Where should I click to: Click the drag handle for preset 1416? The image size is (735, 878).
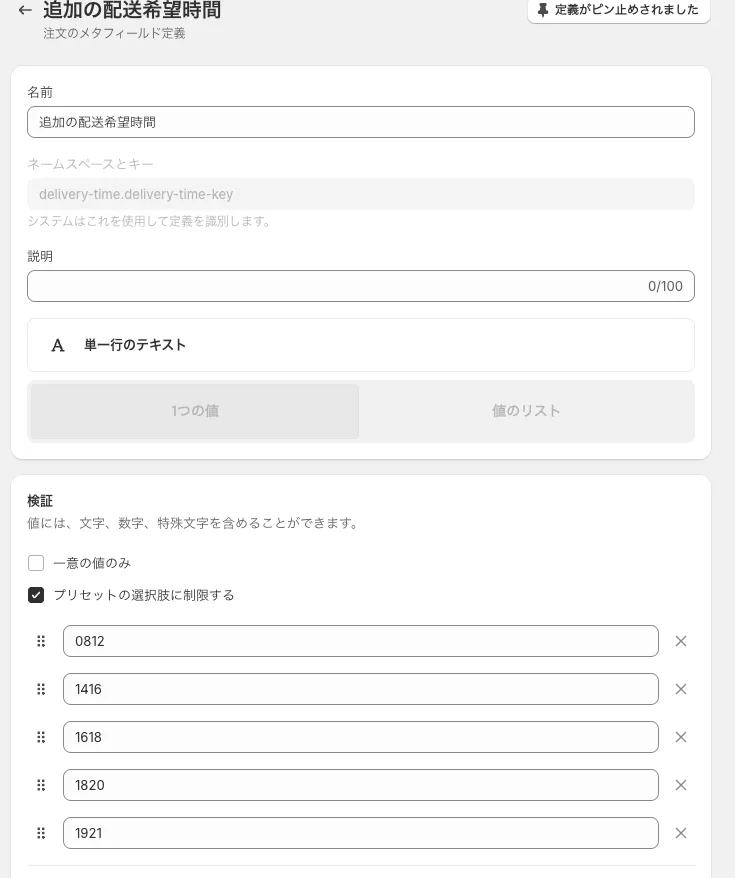41,689
